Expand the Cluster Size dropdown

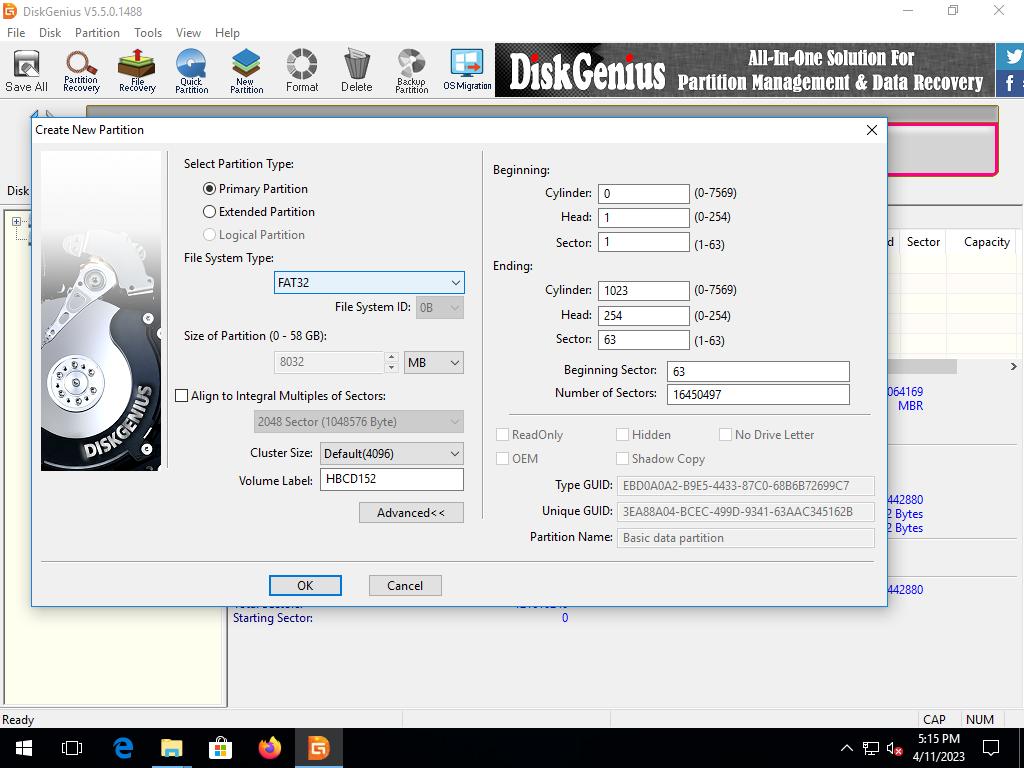pyautogui.click(x=391, y=454)
